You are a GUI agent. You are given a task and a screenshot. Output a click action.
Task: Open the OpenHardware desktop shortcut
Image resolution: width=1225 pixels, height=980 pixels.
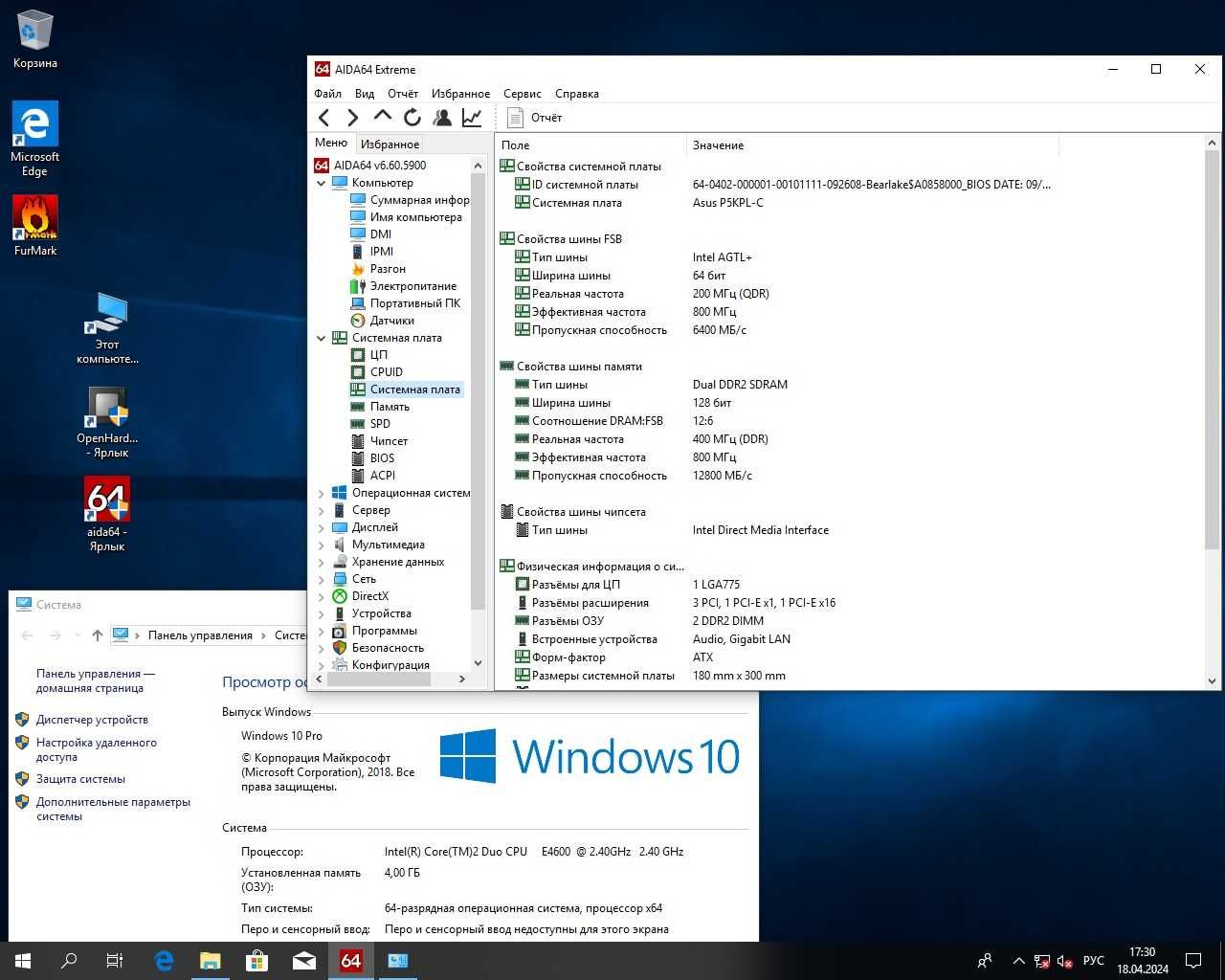pos(107,422)
